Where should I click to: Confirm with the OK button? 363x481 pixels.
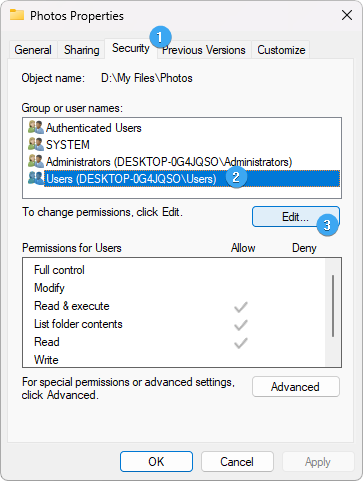(x=156, y=462)
